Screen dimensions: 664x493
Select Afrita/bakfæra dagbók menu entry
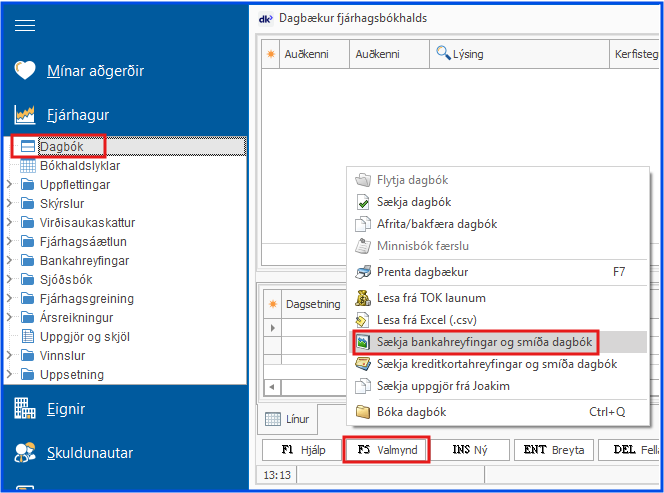[x=436, y=224]
